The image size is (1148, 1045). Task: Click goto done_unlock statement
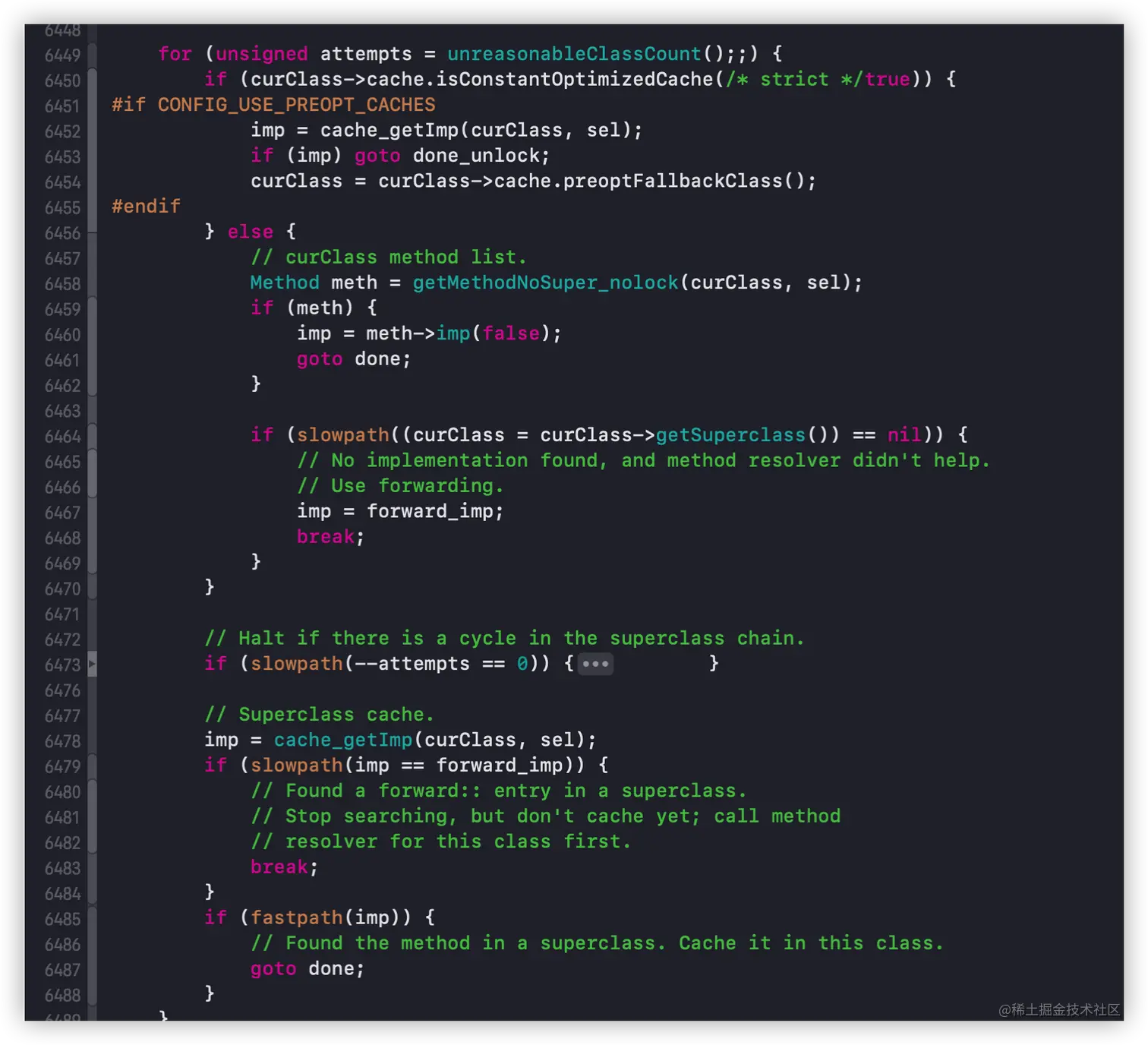point(452,156)
